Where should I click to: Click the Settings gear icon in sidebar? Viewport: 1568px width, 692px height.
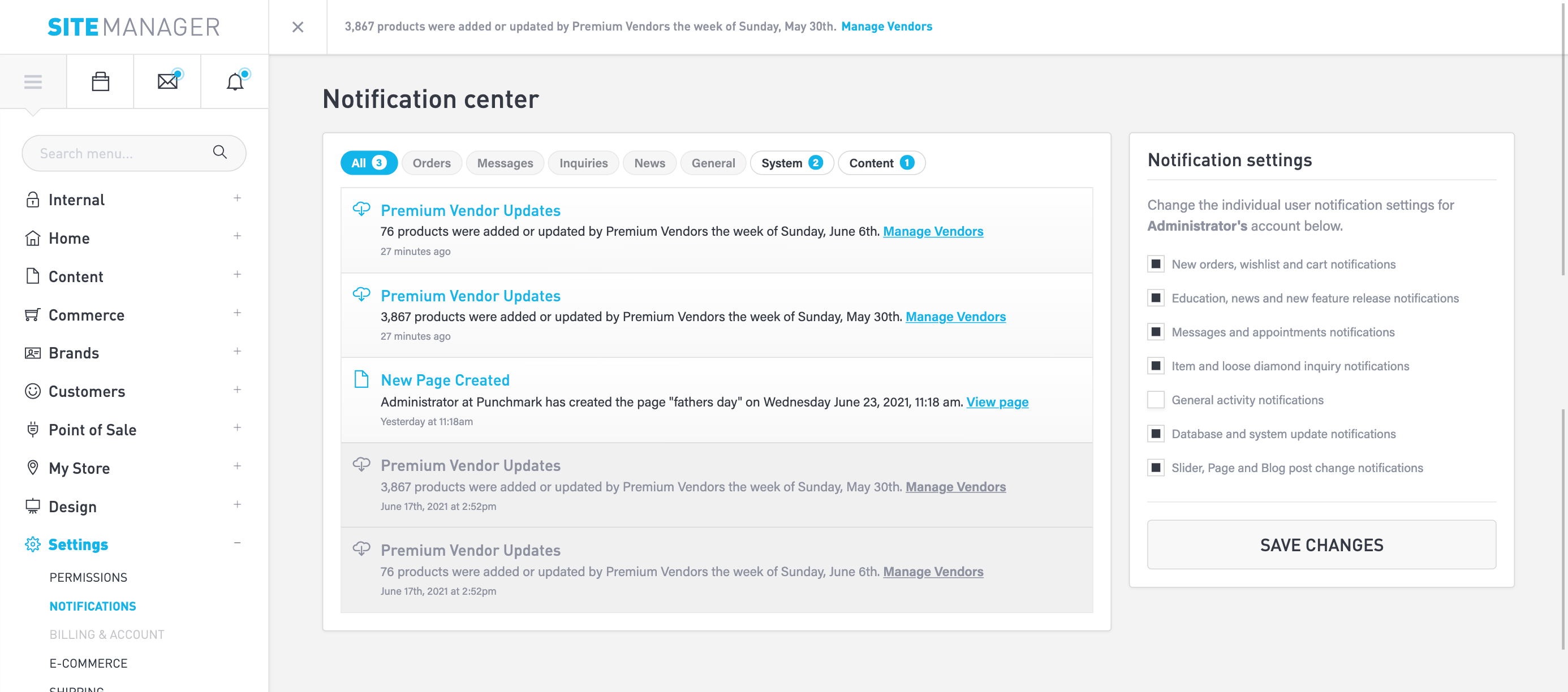pyautogui.click(x=33, y=544)
